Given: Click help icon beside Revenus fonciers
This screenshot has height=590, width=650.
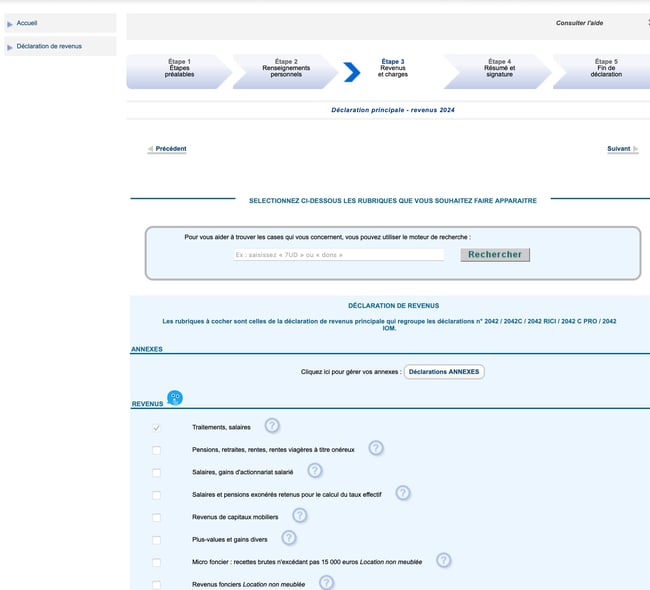Looking at the screenshot, I should (x=326, y=583).
